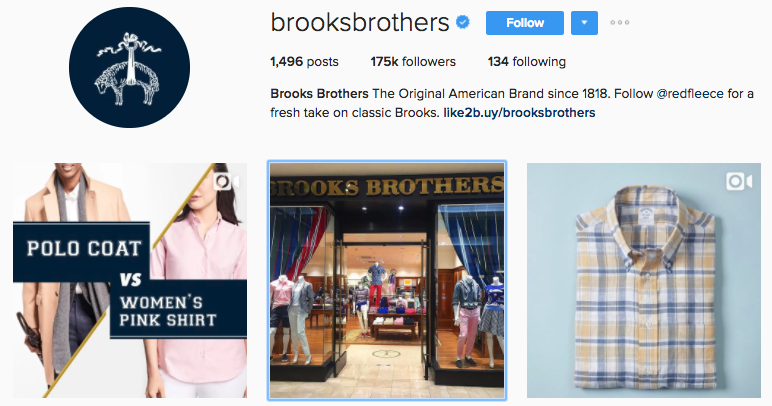Viewport: 772px width, 406px height.
Task: Open the Brooks Brothers storefront photo post
Action: pyautogui.click(x=387, y=280)
